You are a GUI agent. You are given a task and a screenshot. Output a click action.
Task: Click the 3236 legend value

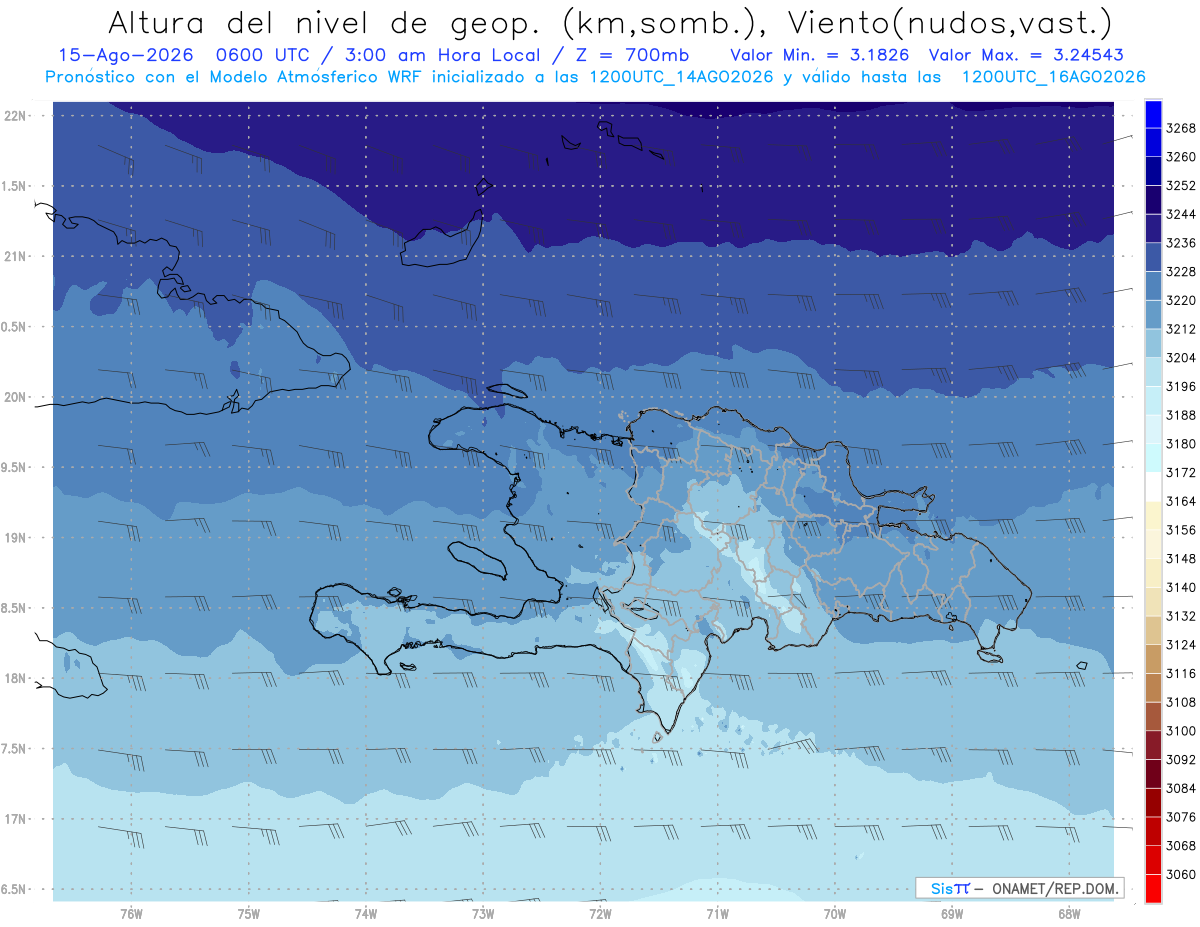(1181, 243)
